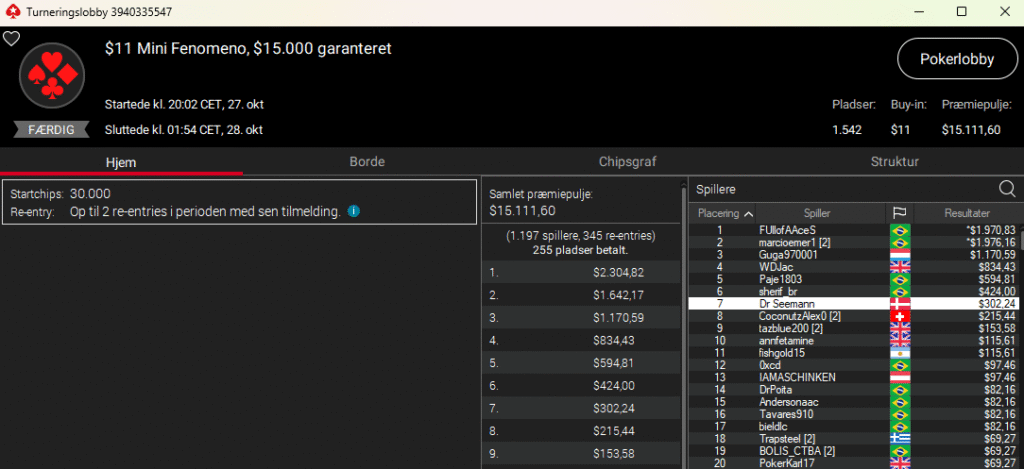The height and width of the screenshot is (469, 1024).
Task: Click the players list vertical scrollbar
Action: tap(1019, 340)
